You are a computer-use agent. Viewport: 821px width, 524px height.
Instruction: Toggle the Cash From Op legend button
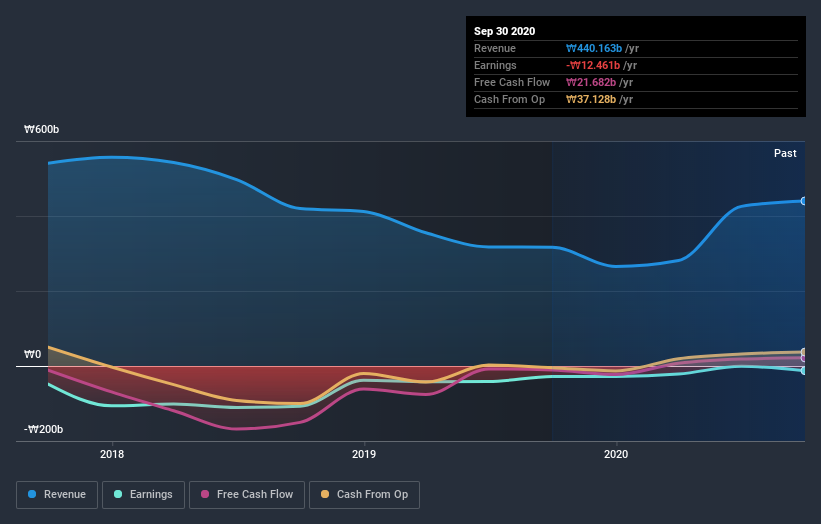pos(364,495)
